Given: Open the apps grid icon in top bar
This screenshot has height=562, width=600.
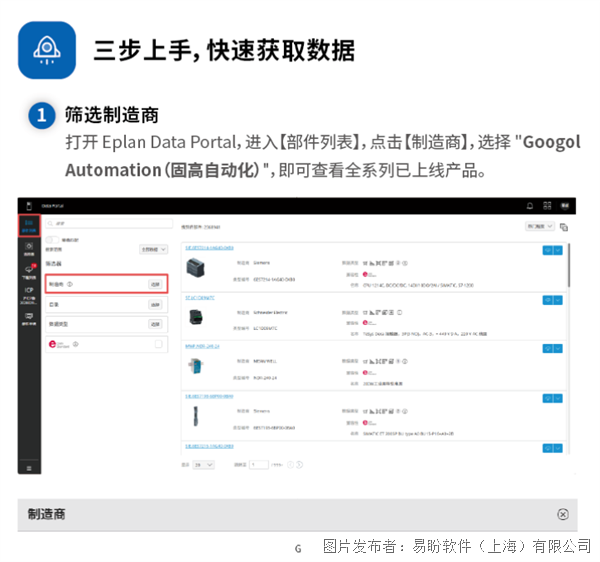Looking at the screenshot, I should pos(547,206).
